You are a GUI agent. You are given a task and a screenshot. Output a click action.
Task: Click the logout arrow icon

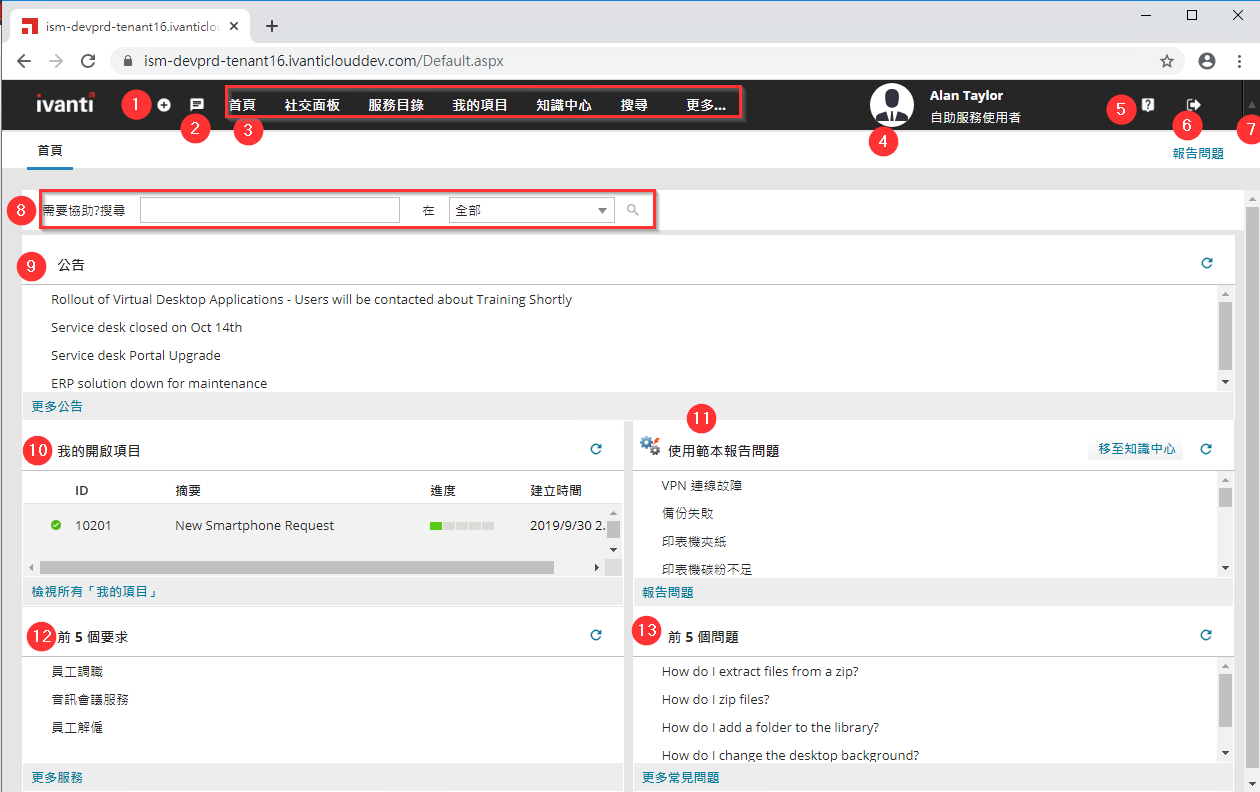[1192, 105]
